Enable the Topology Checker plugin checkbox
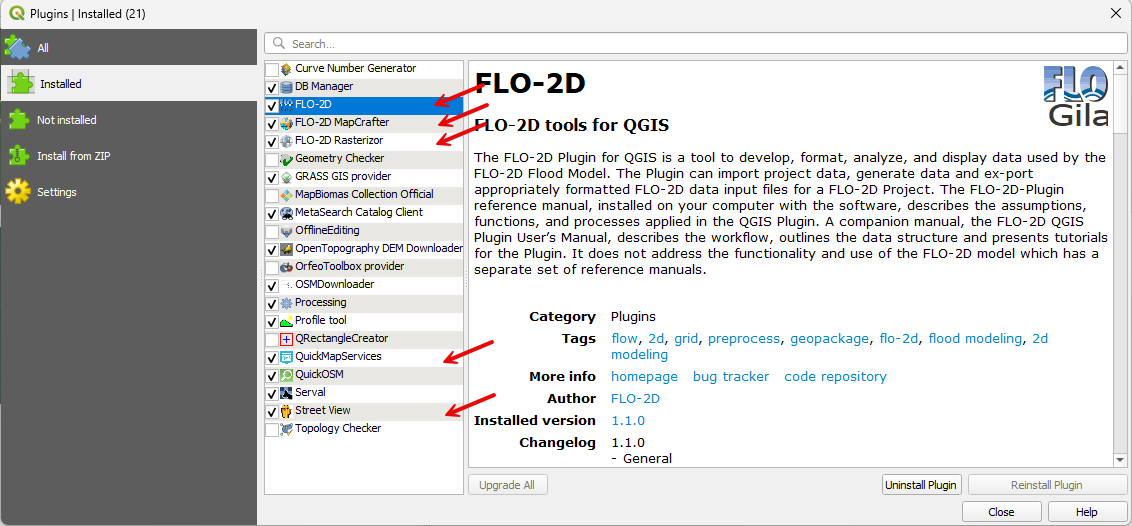Image resolution: width=1132 pixels, height=526 pixels. 272,429
